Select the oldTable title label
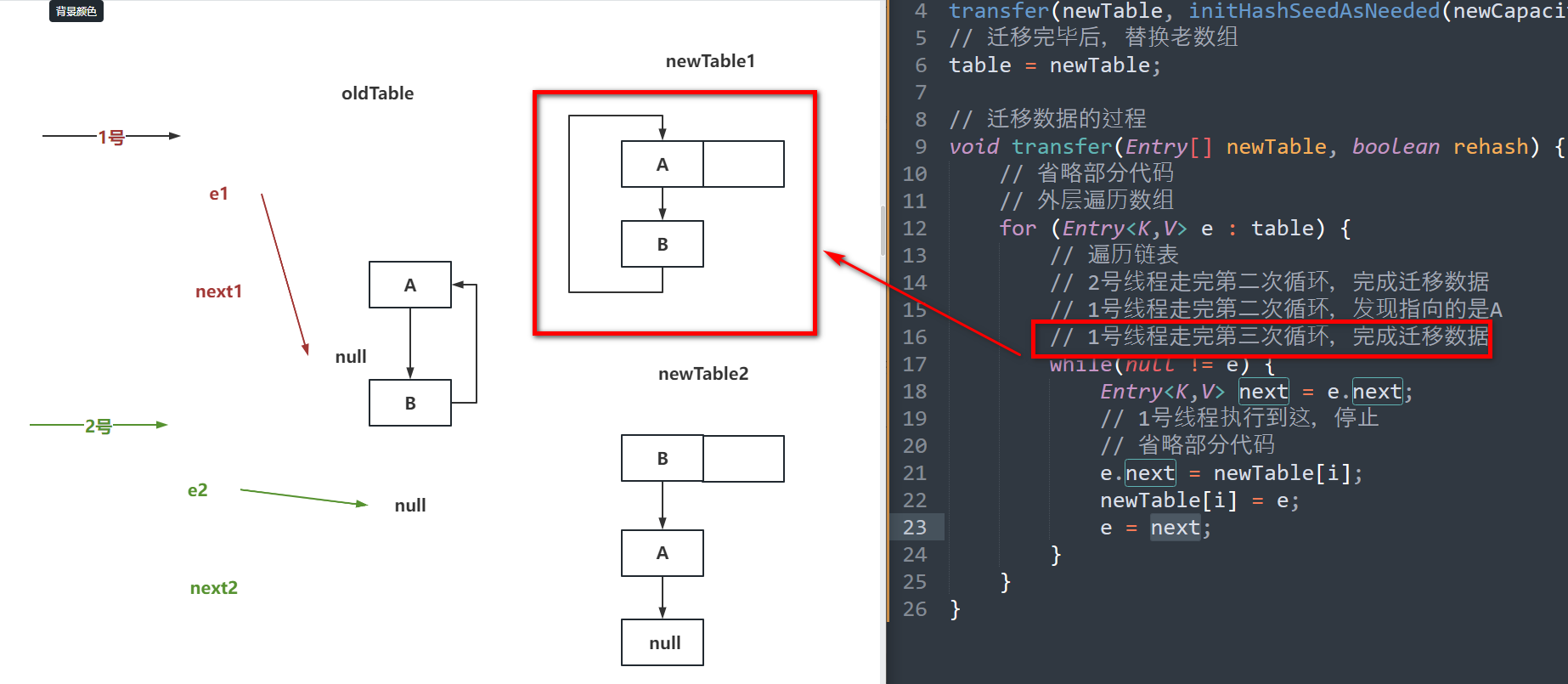Viewport: 1568px width, 684px height. coord(377,93)
